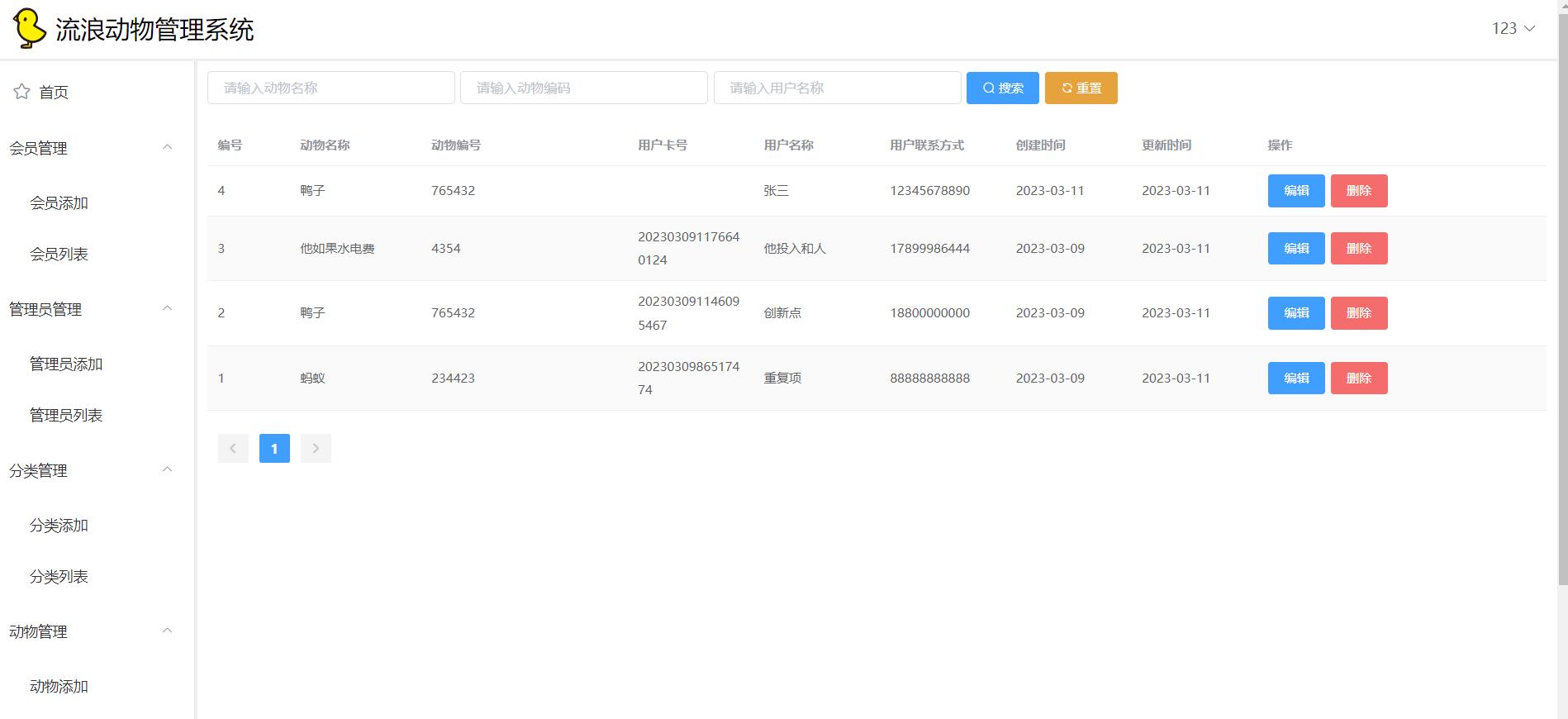Delete the row for 创新点

pyautogui.click(x=1359, y=313)
